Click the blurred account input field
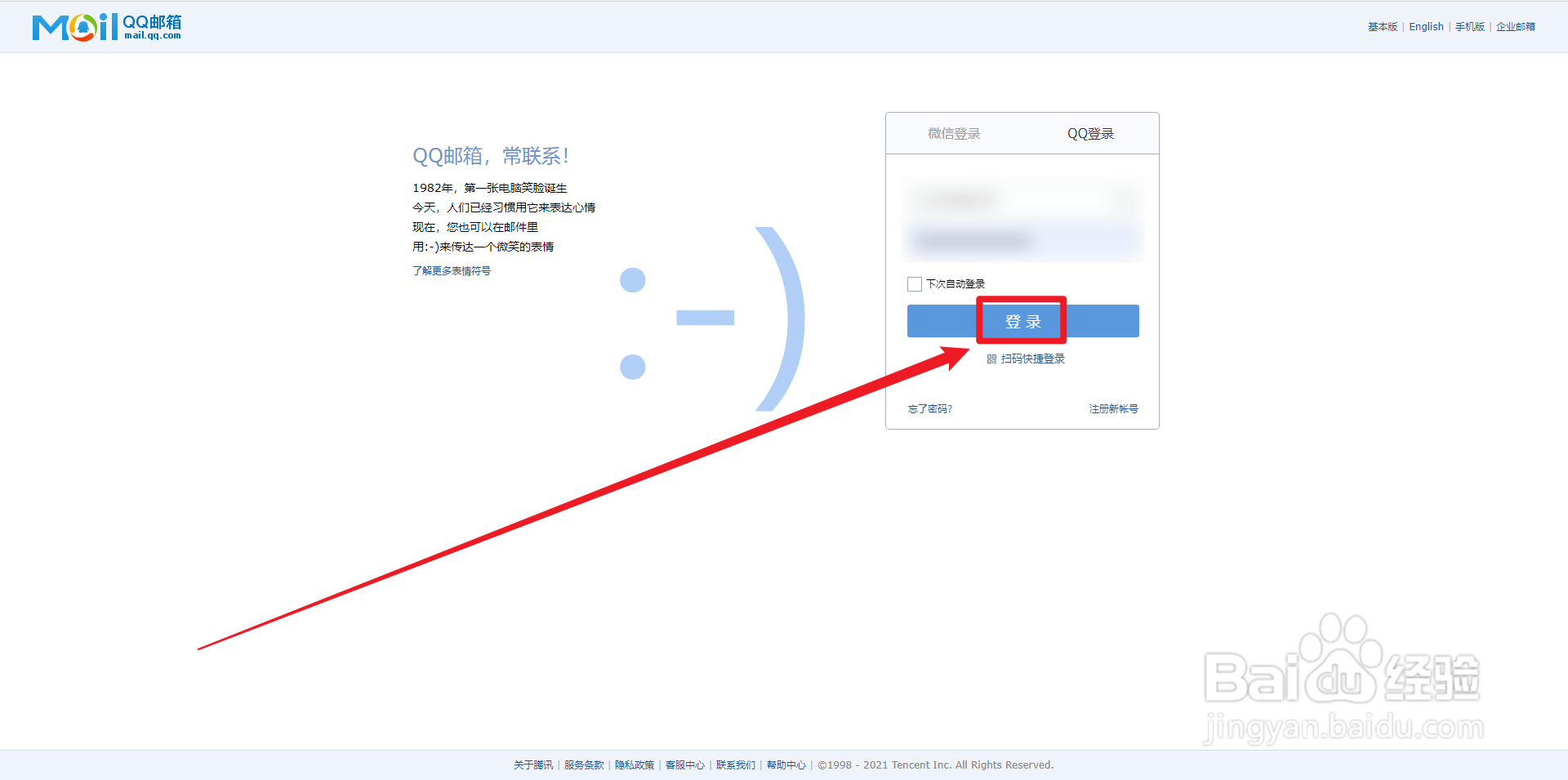 [1022, 199]
